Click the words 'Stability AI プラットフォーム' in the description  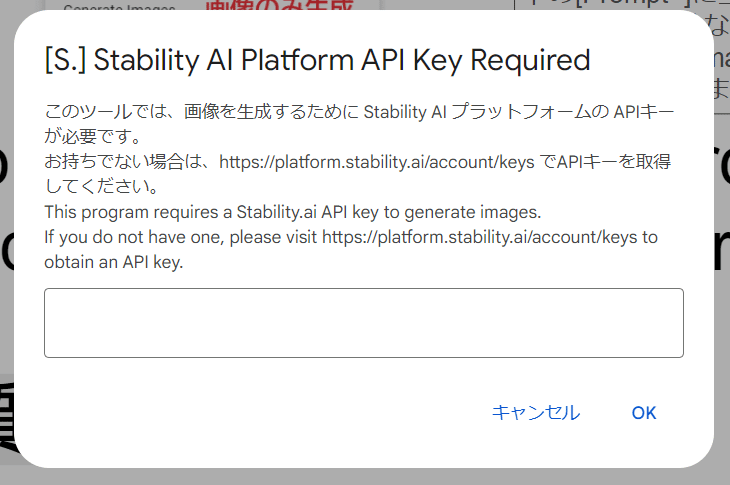click(x=471, y=112)
